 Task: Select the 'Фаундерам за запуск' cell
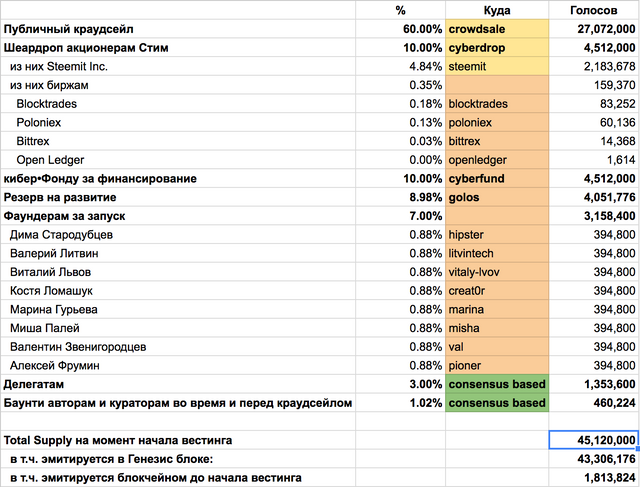(x=178, y=216)
